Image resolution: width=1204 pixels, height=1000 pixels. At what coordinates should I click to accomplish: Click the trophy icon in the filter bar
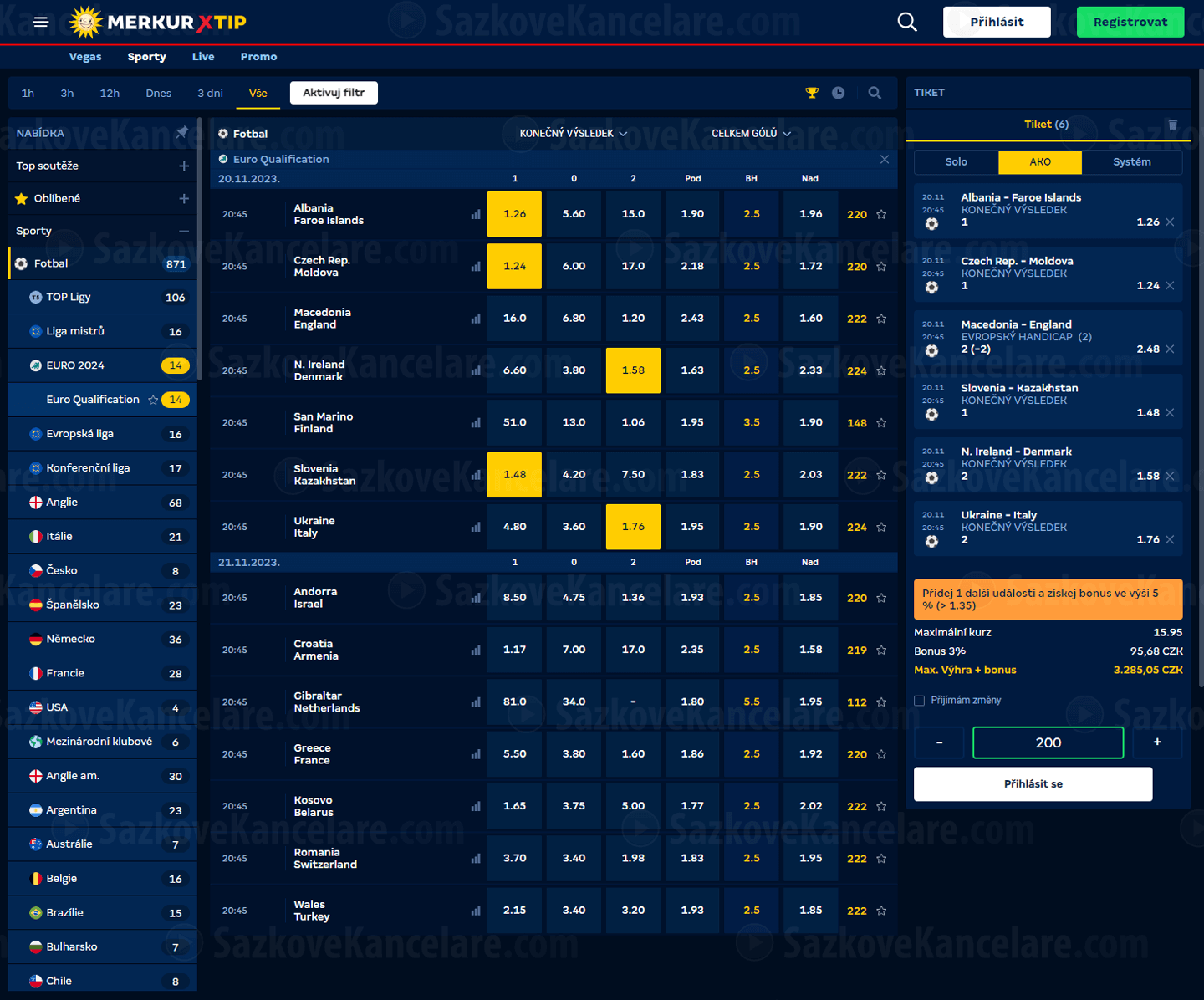(x=812, y=93)
